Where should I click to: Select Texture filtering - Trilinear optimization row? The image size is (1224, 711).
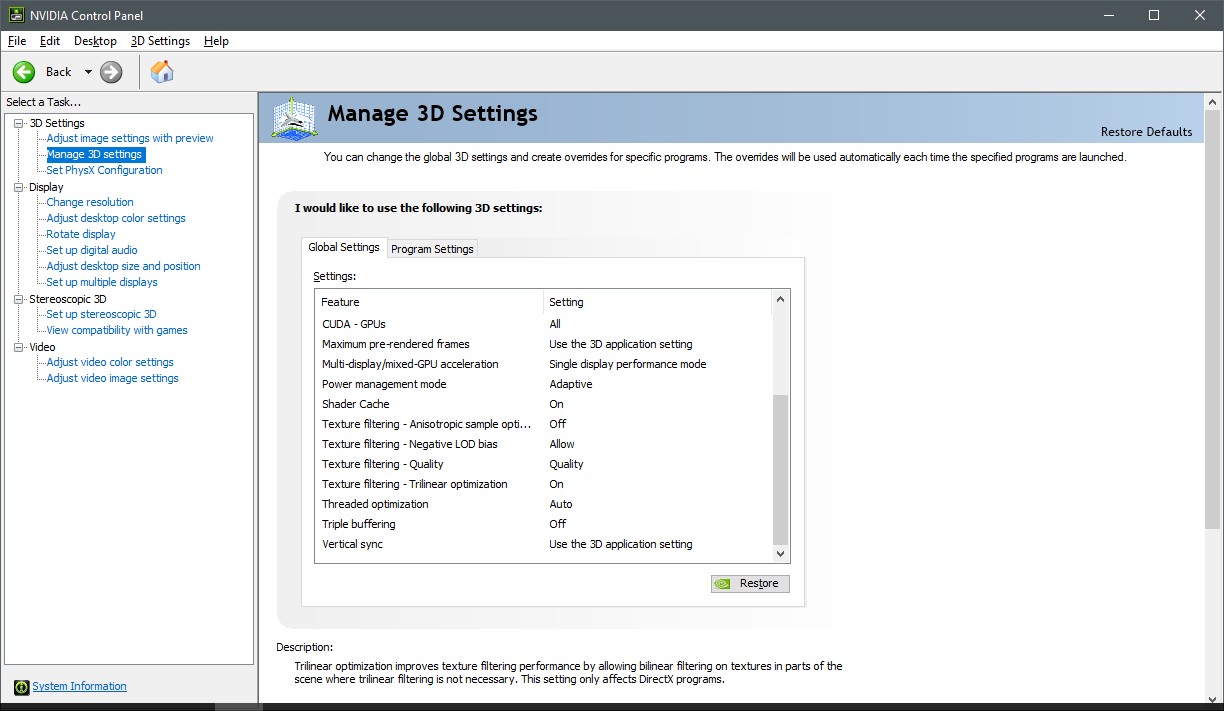coord(544,484)
